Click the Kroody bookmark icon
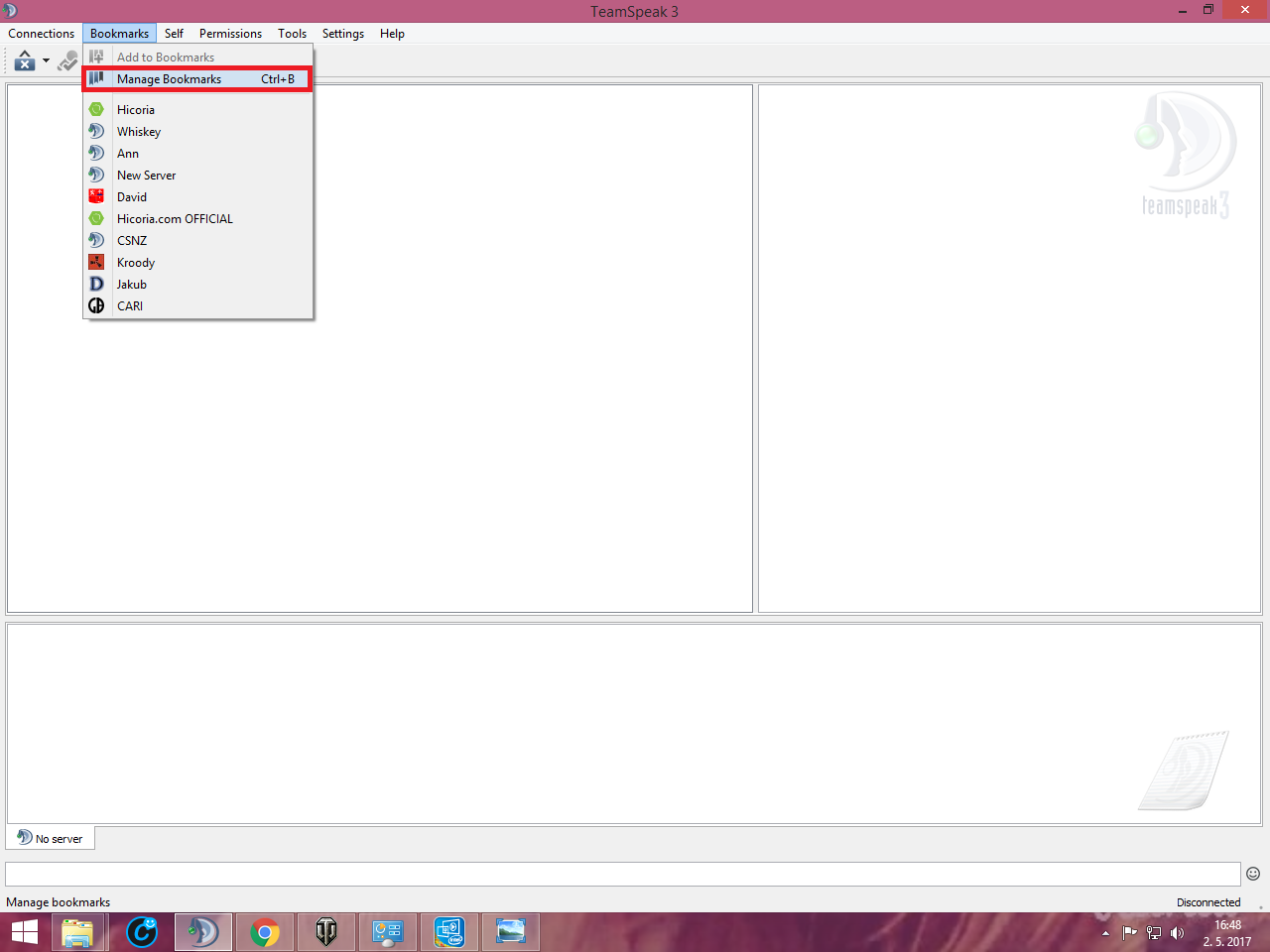Screen dimensions: 1270x952 pyautogui.click(x=96, y=262)
